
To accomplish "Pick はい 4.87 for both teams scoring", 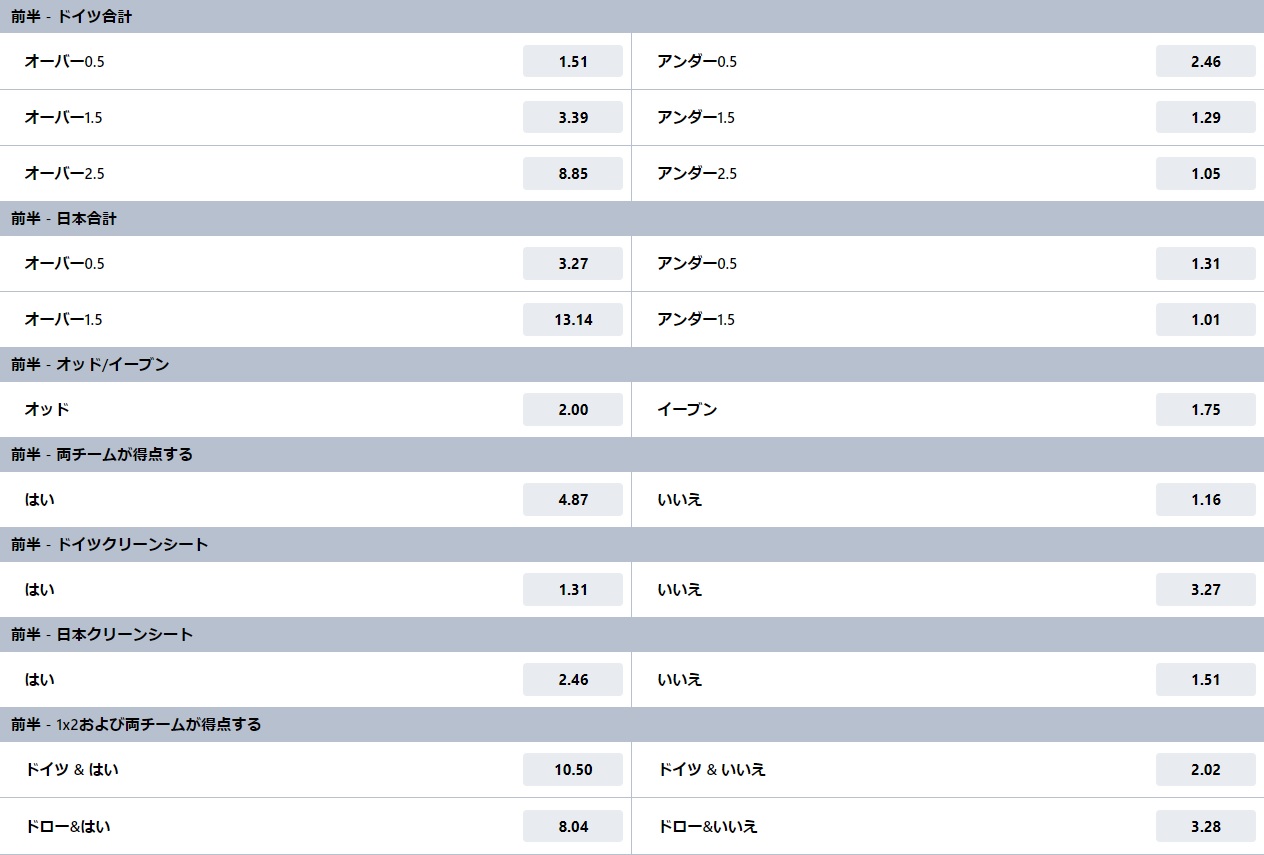I will [x=573, y=499].
